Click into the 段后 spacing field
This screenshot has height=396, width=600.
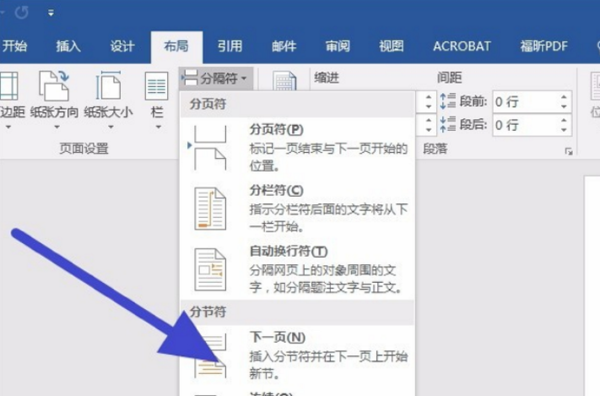point(525,125)
